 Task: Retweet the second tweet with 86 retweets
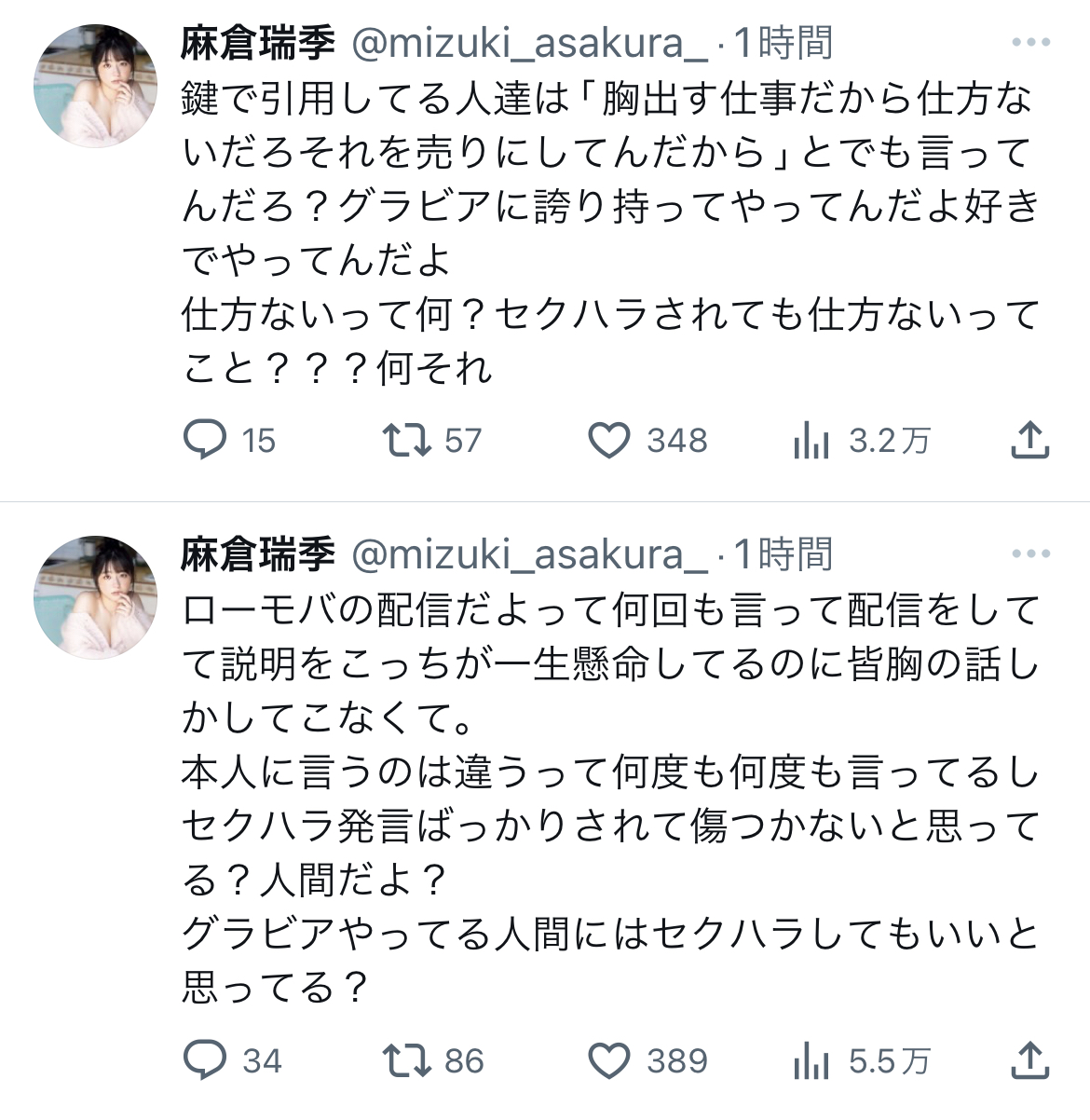(407, 1060)
